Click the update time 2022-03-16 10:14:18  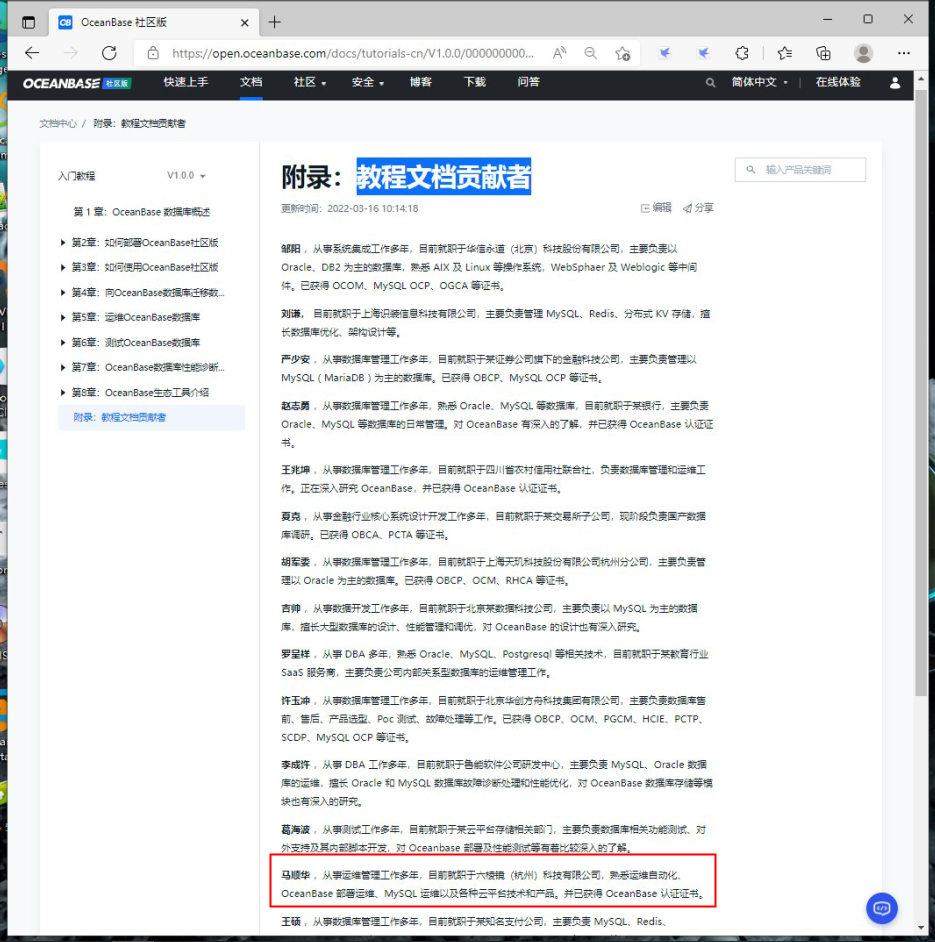tap(373, 208)
